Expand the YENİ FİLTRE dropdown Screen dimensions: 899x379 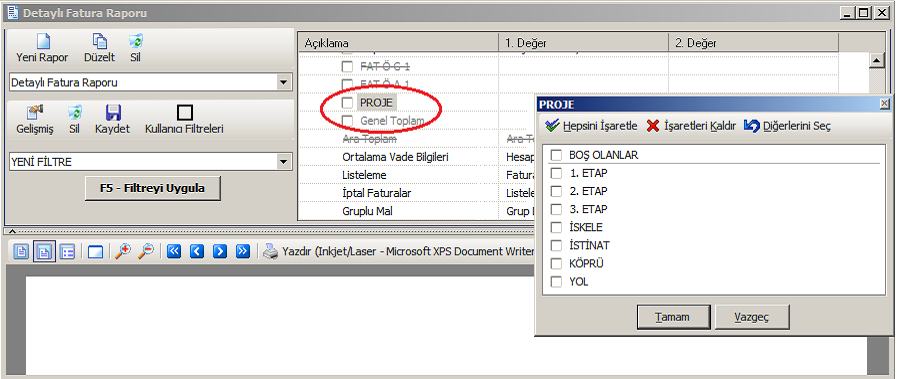[x=283, y=162]
